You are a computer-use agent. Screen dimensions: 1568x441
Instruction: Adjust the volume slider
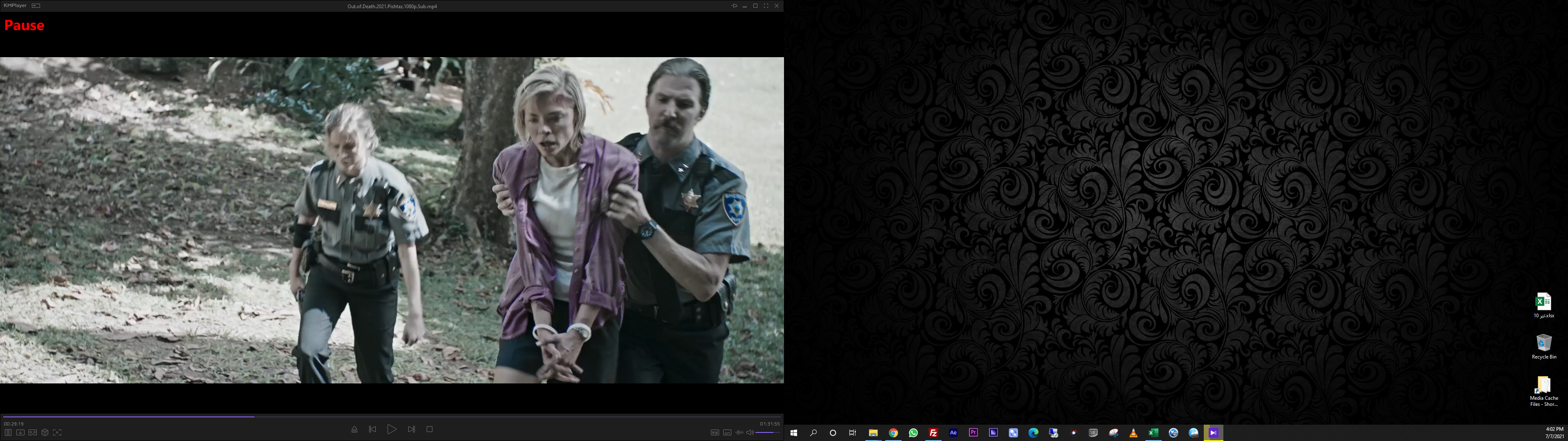pos(768,432)
